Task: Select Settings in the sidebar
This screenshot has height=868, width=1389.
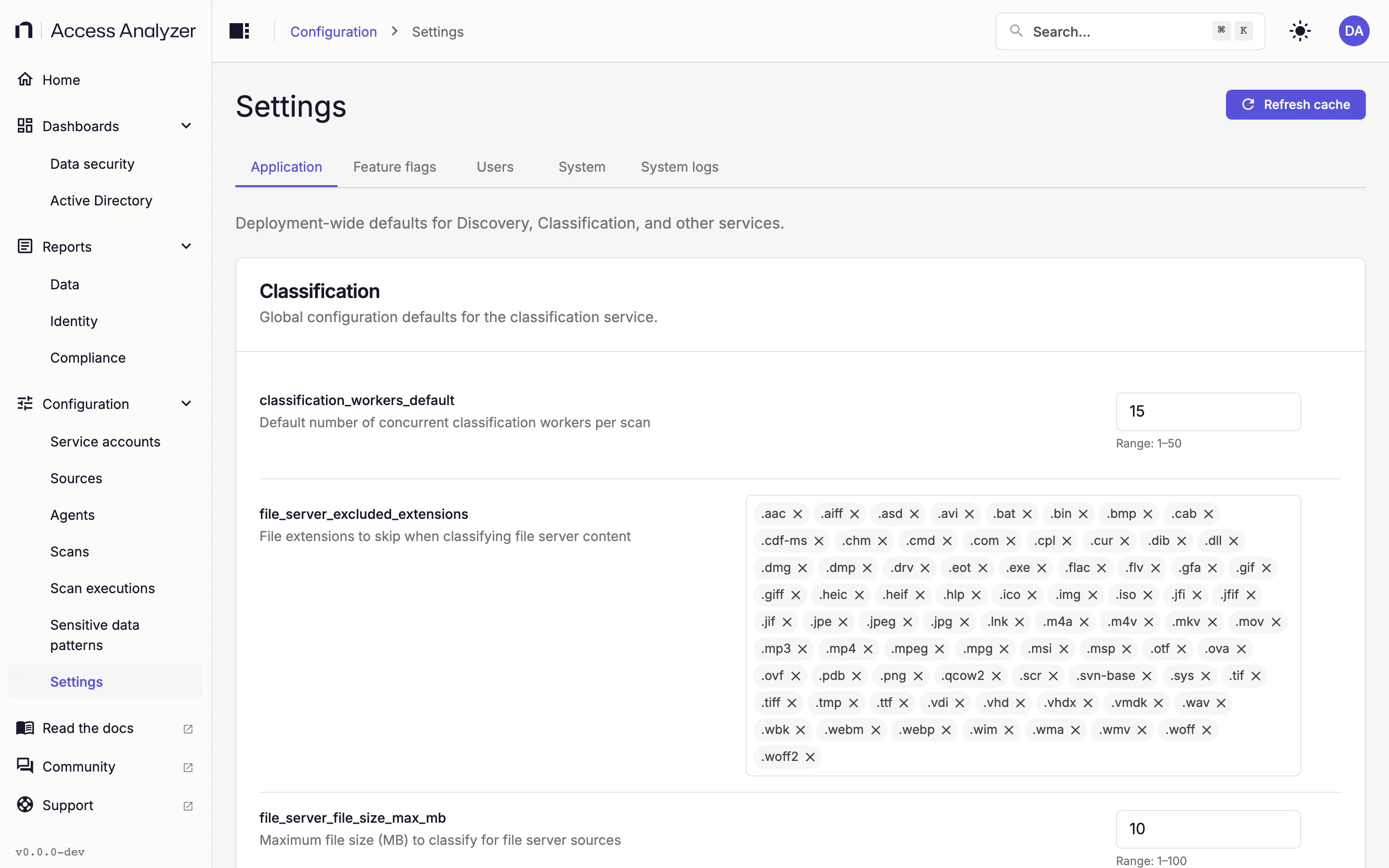Action: (x=106, y=681)
